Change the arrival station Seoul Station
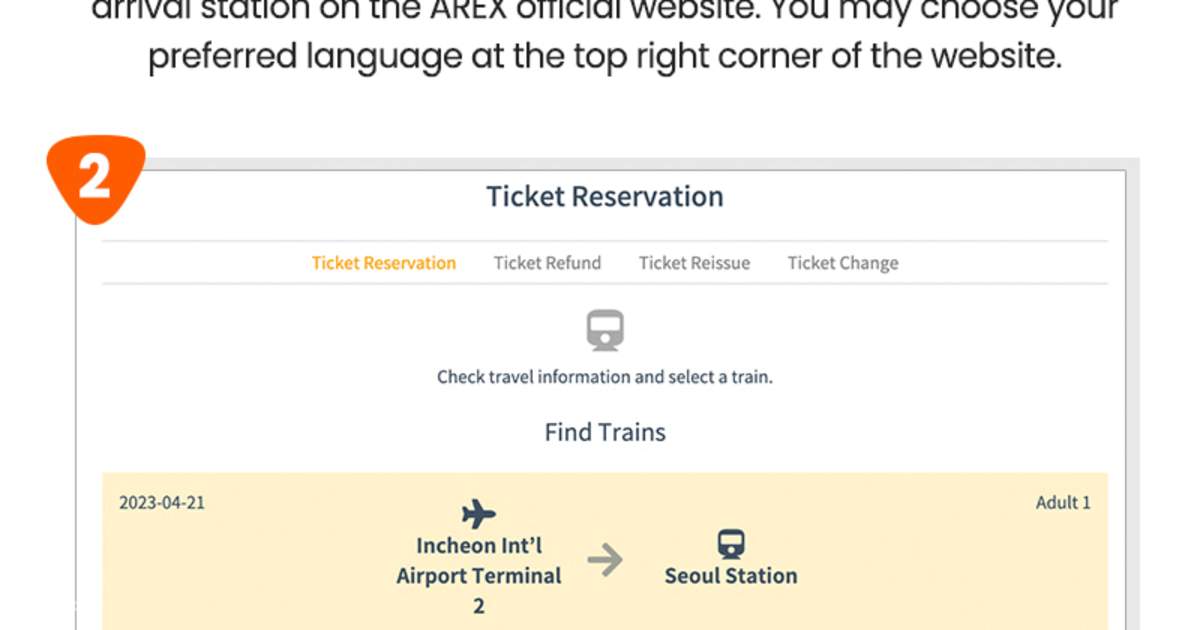Viewport: 1200px width, 630px height. coord(732,575)
